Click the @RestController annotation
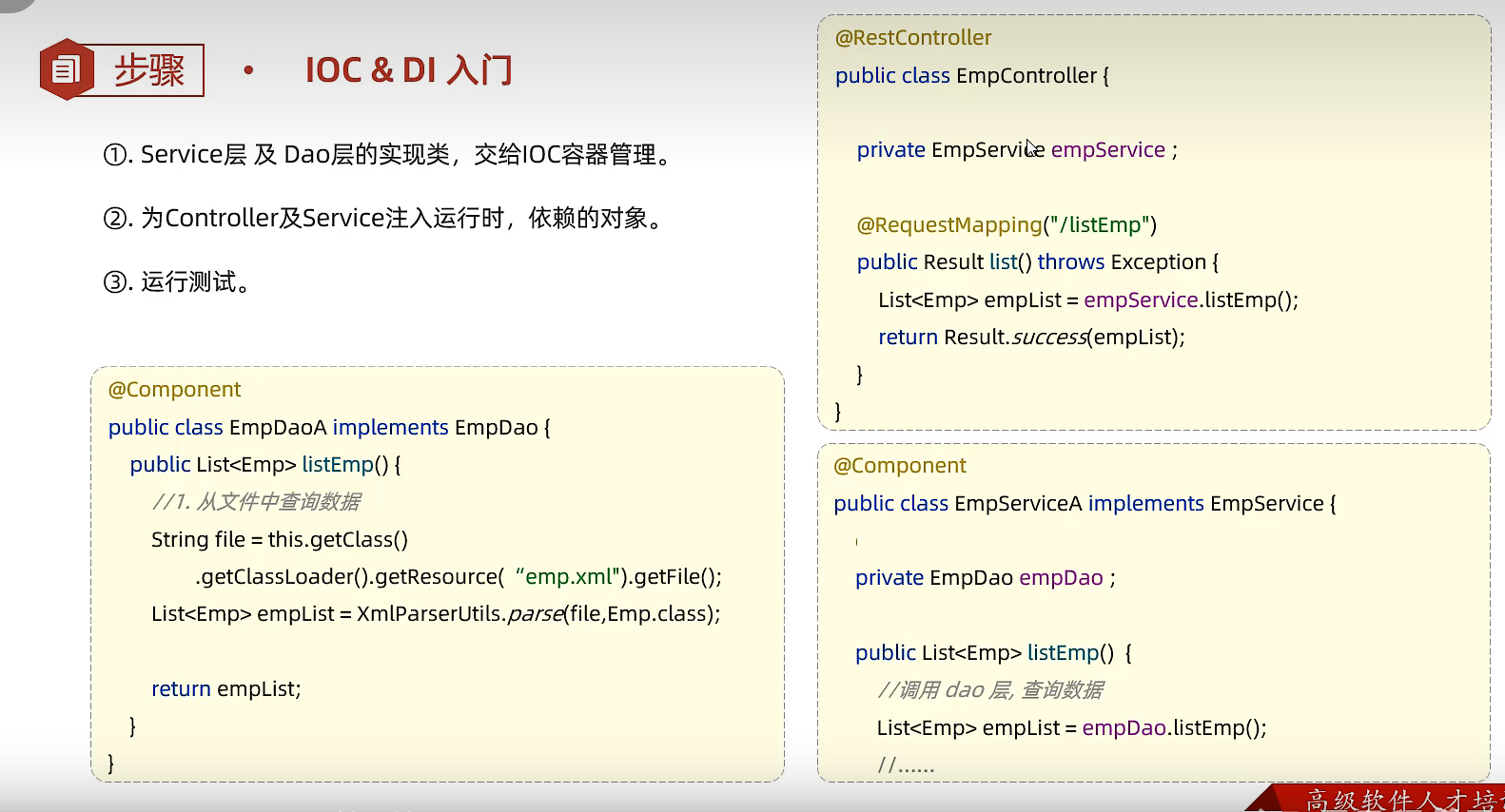 pos(913,38)
